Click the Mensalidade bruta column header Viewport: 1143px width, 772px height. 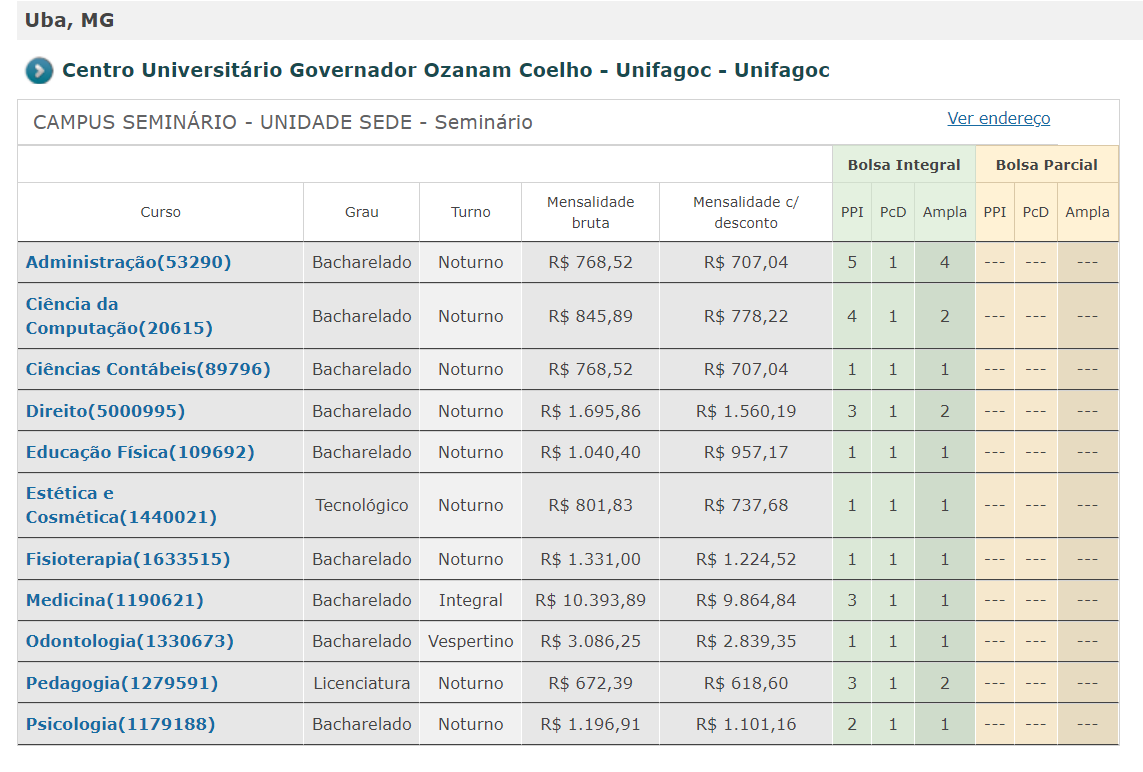(x=590, y=212)
